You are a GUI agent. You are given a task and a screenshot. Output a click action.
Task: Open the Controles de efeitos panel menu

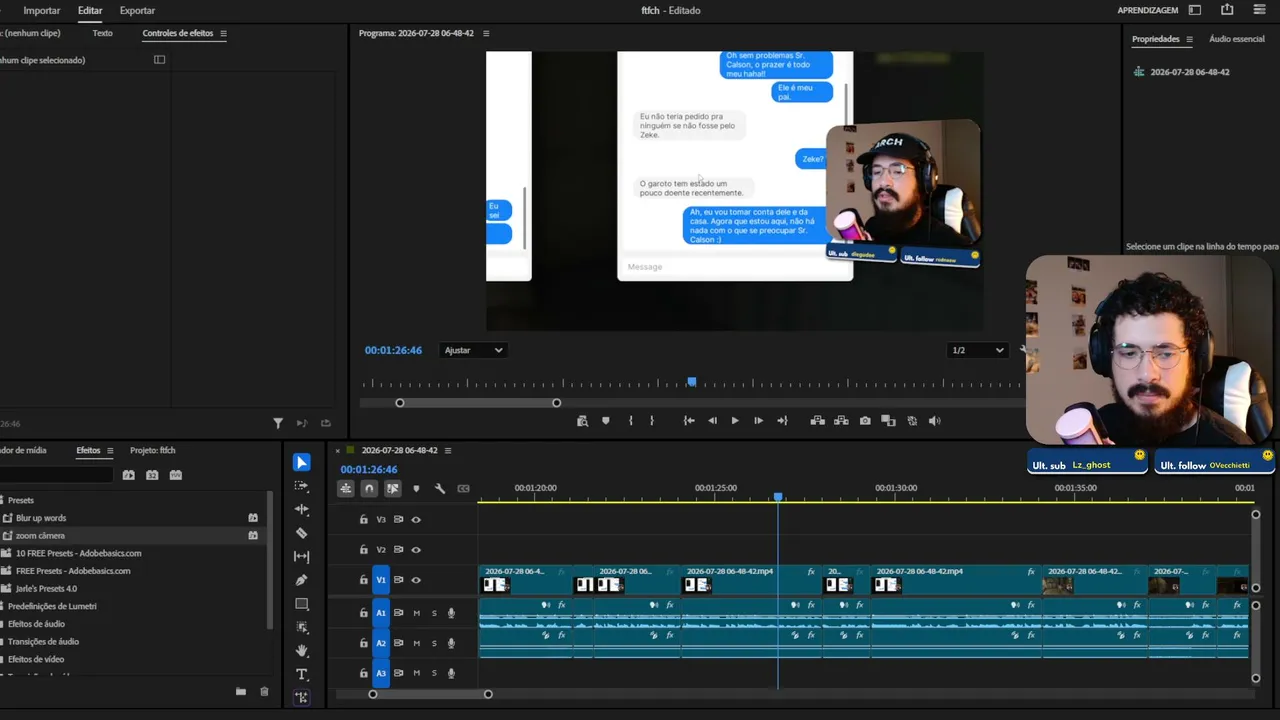coord(223,33)
